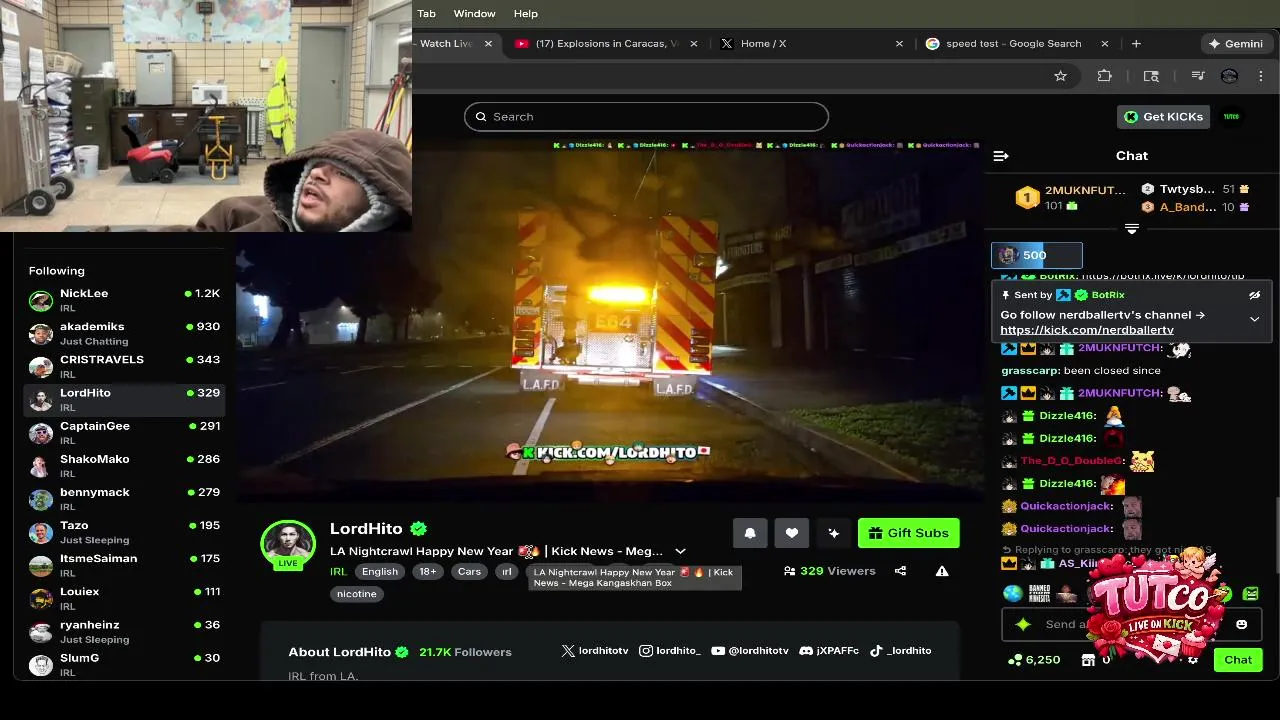The width and height of the screenshot is (1280, 720).
Task: Click the Gemini button in Chrome
Action: click(1235, 44)
